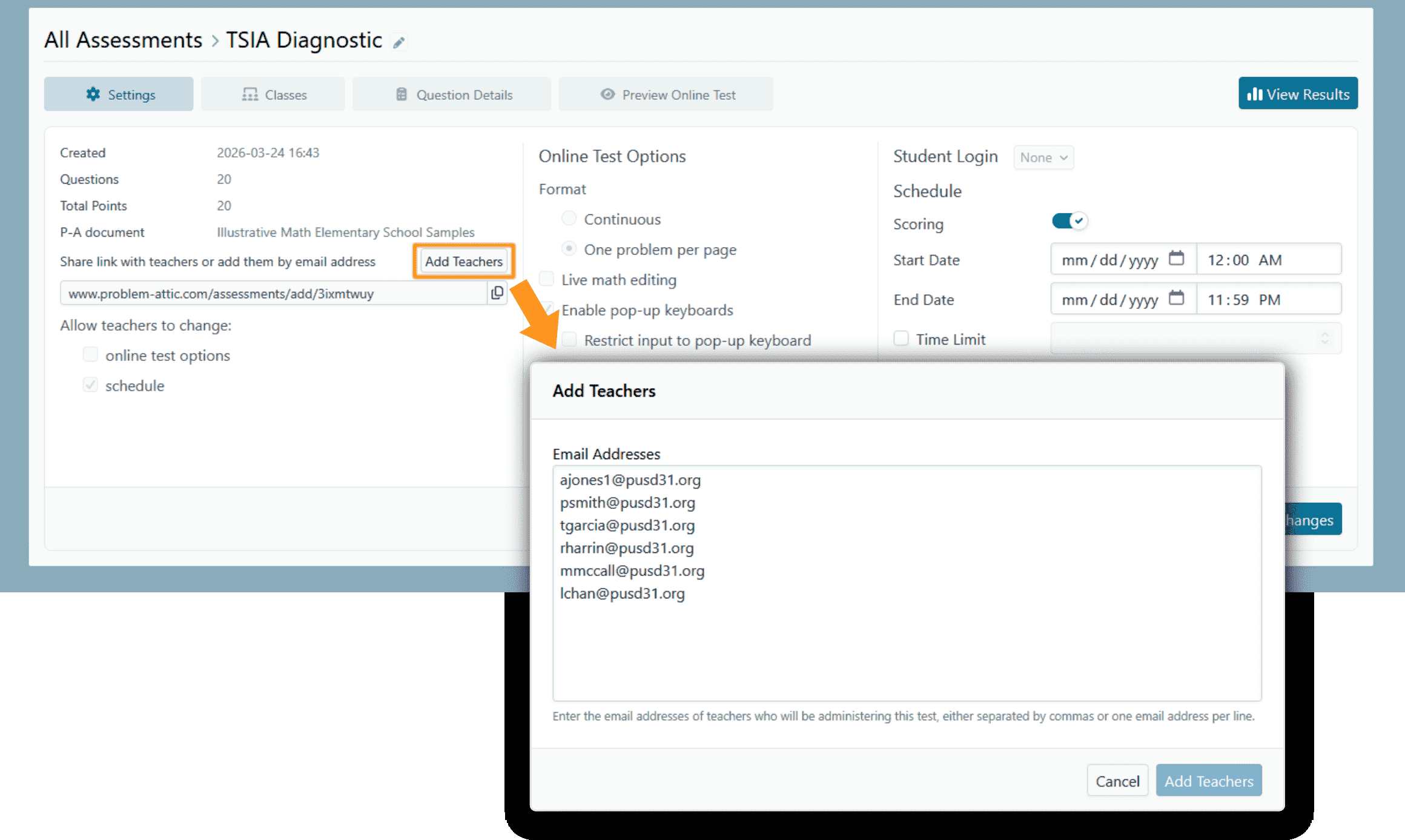Go to All Assessments breadcrumb
The image size is (1405, 840).
tap(123, 40)
